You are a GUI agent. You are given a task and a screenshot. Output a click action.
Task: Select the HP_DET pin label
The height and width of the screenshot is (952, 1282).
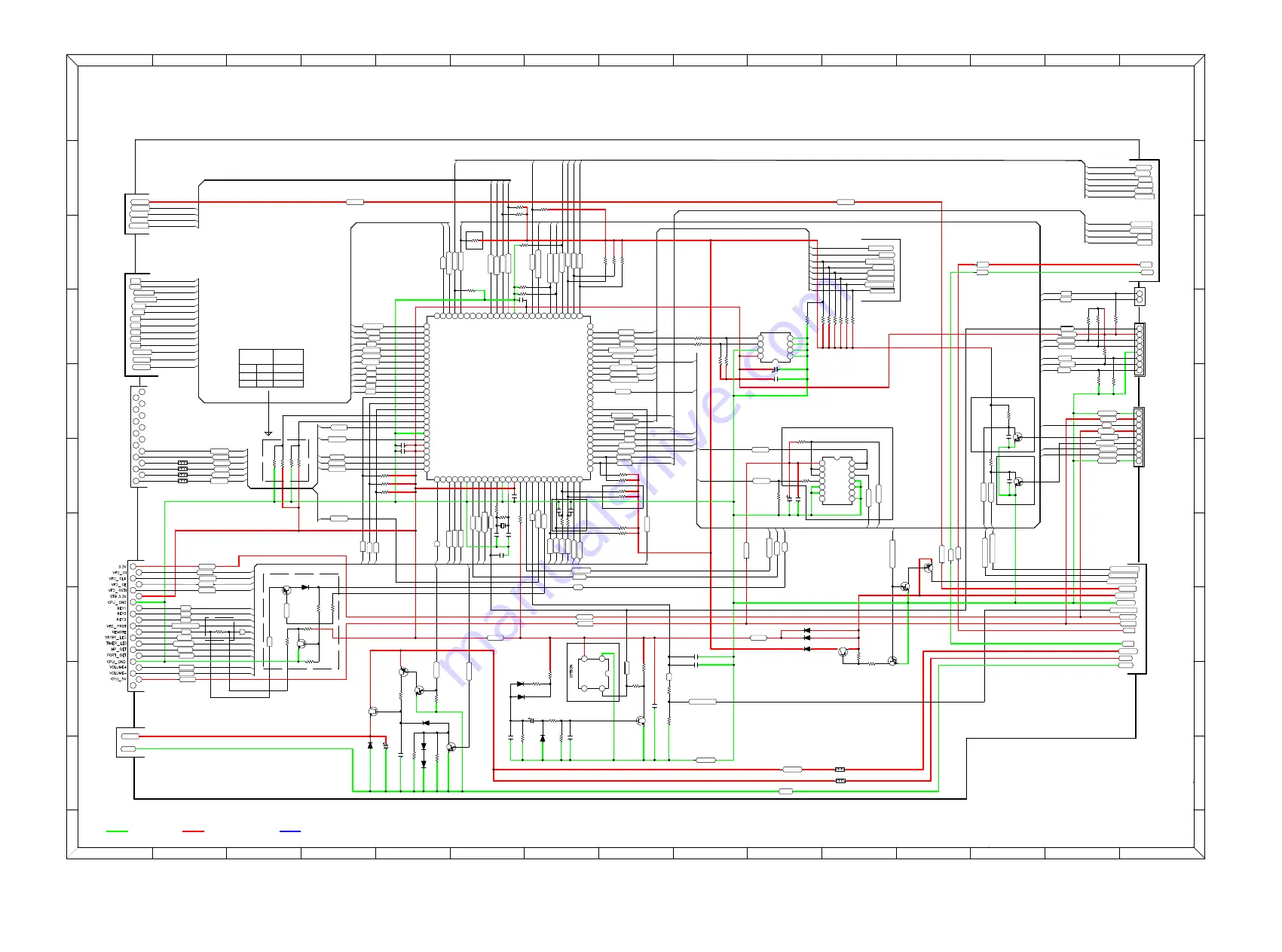pos(119,650)
